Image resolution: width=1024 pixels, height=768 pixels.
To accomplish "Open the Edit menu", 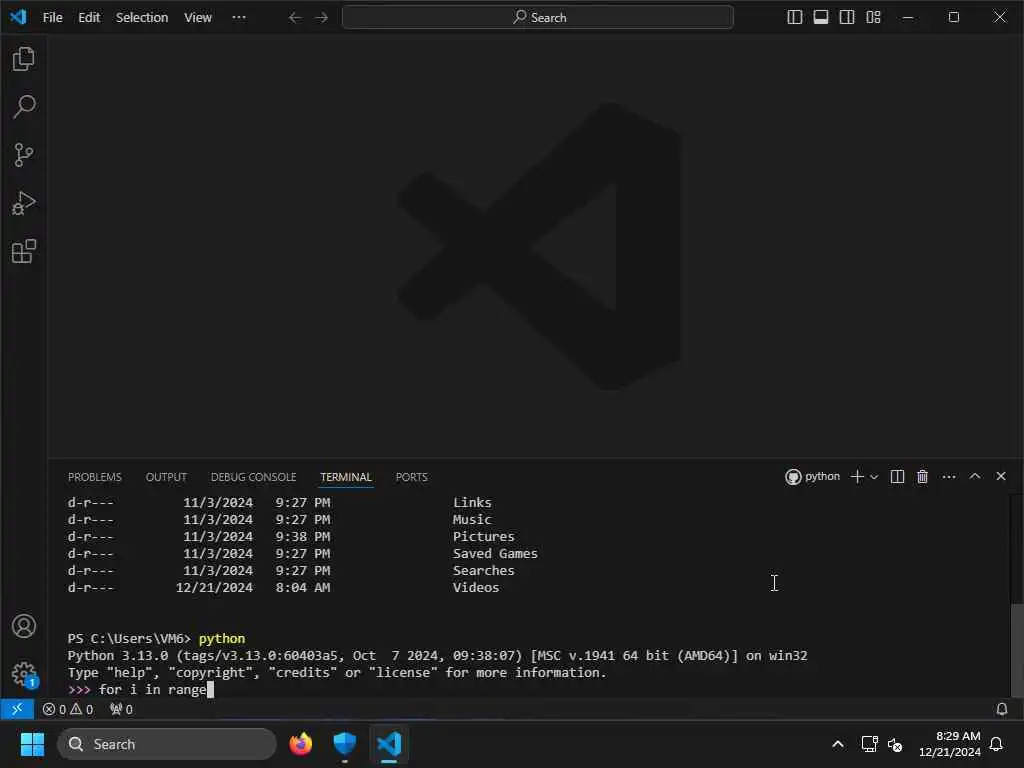I will click(89, 18).
